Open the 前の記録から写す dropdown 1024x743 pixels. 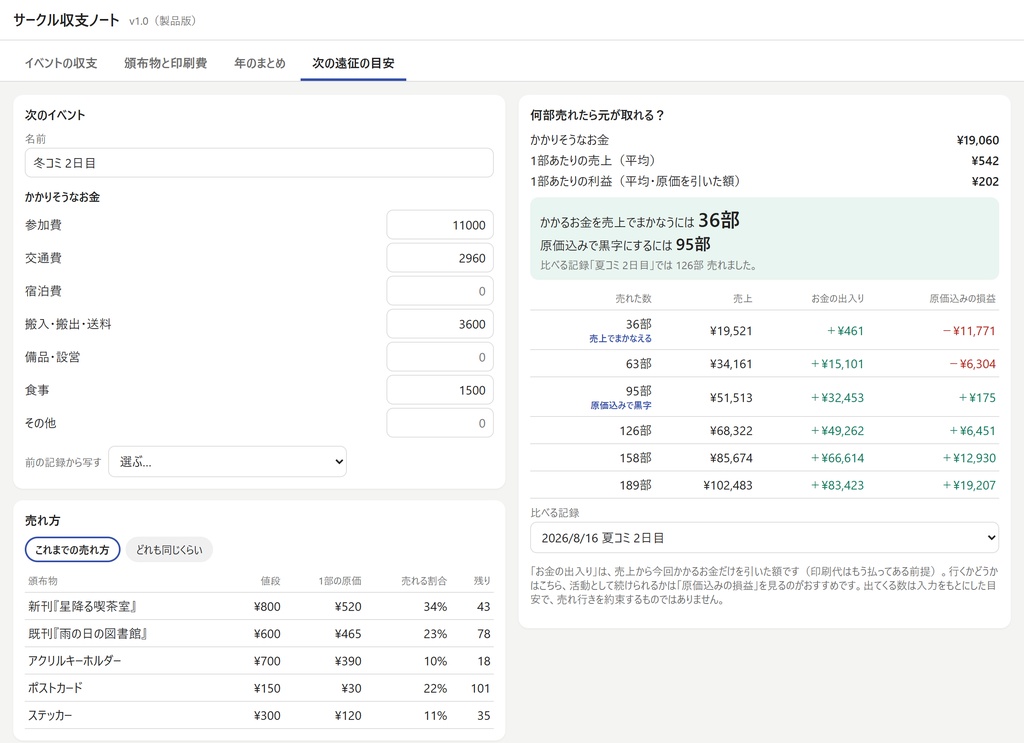click(227, 462)
